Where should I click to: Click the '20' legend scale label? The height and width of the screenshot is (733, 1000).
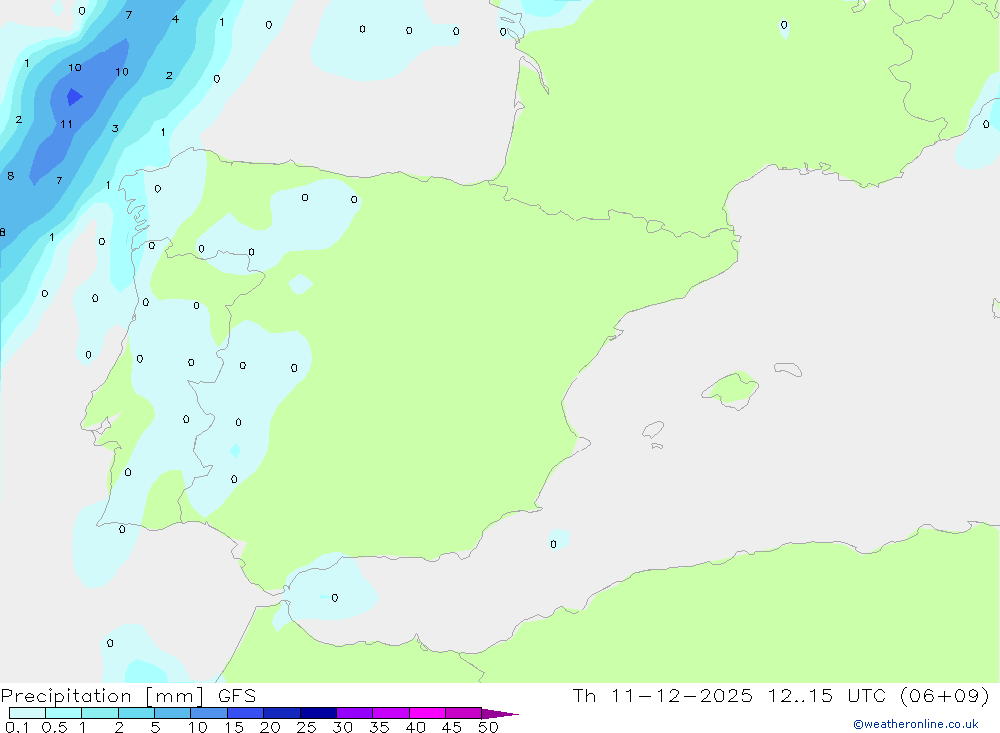click(270, 727)
